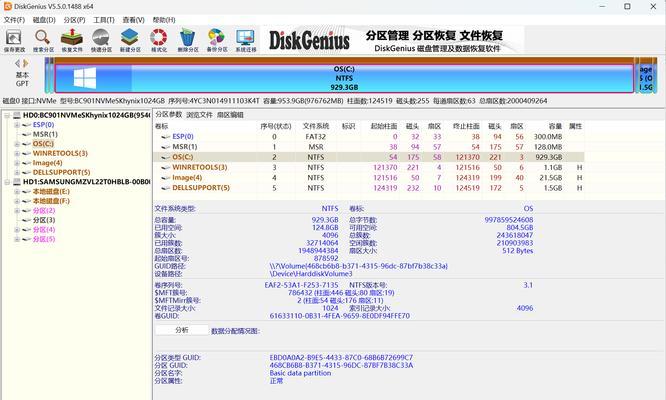Click the 新建分区 new partition icon
The width and height of the screenshot is (666, 400).
pyautogui.click(x=130, y=40)
